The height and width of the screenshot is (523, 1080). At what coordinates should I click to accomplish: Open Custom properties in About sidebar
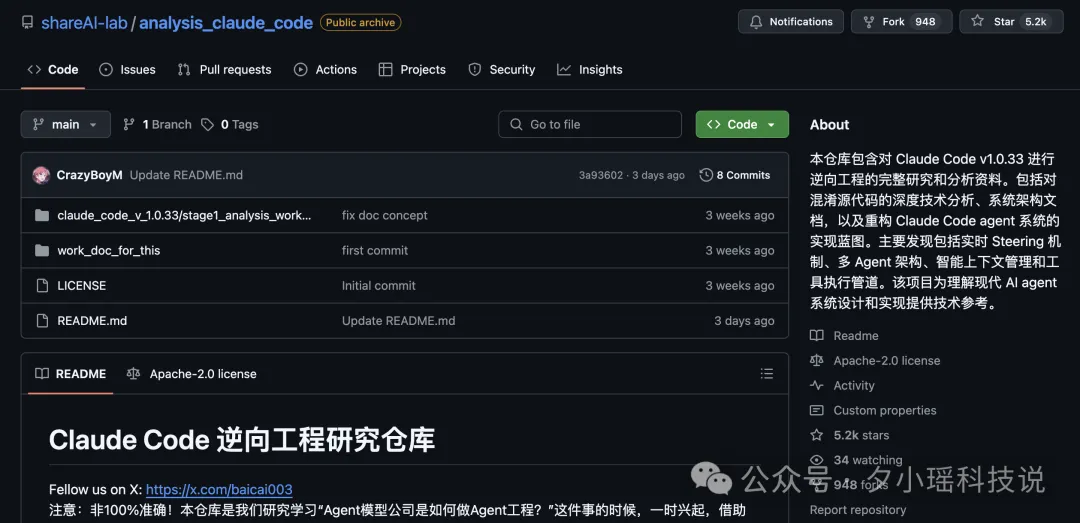873,411
